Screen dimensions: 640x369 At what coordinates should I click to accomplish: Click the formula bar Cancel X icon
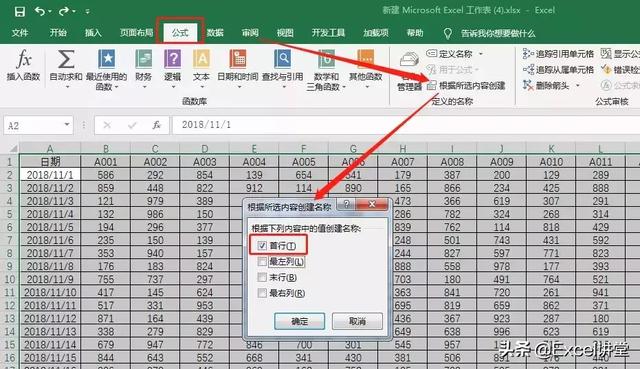click(107, 125)
